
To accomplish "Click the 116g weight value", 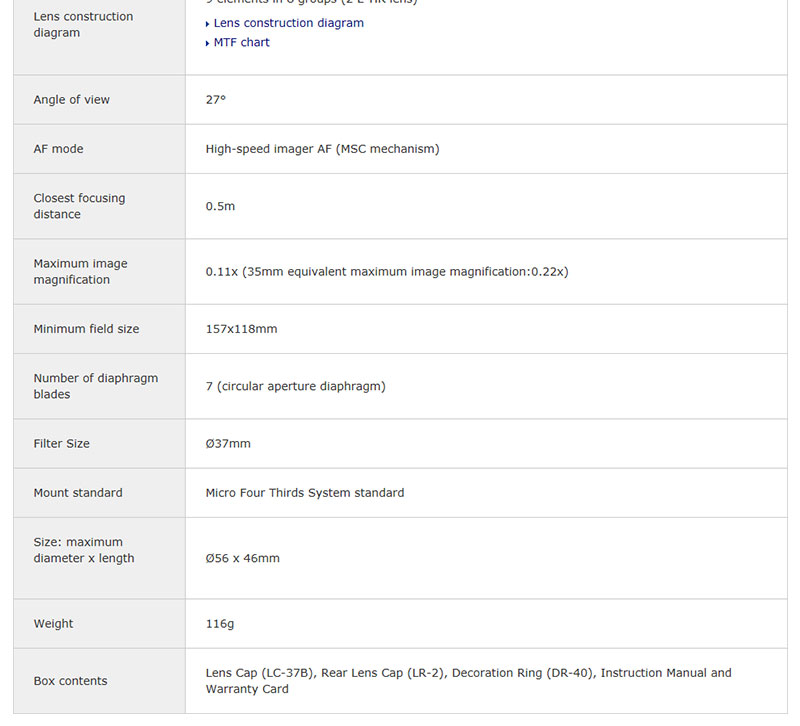I will (219, 623).
